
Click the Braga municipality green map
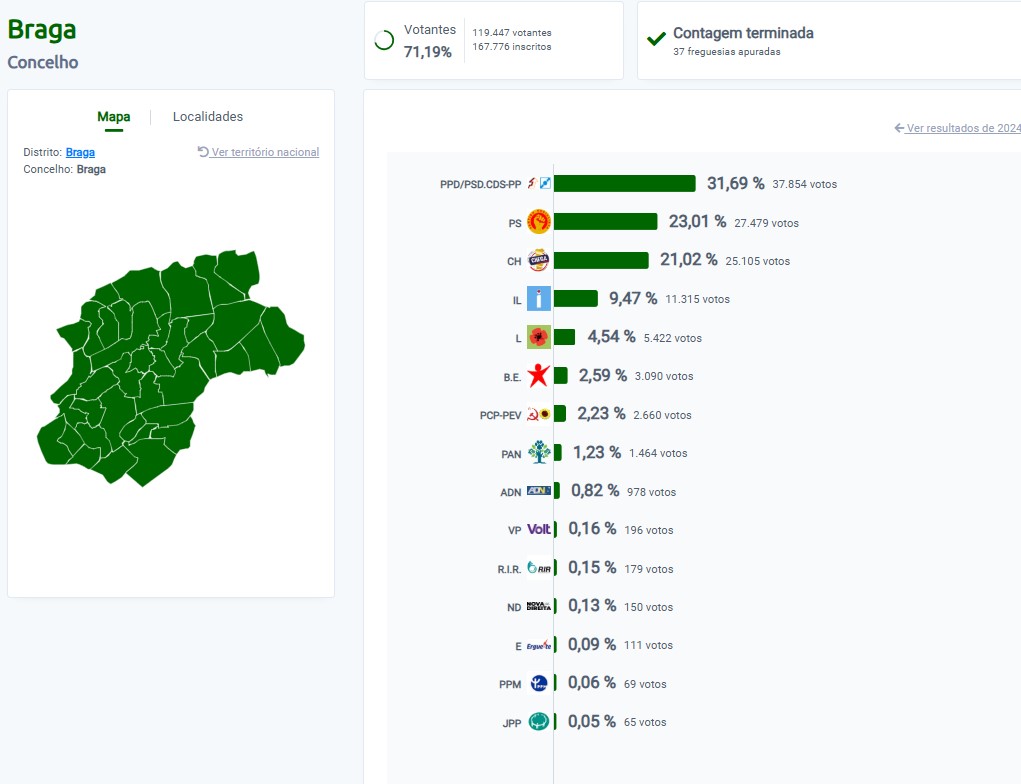click(x=169, y=368)
